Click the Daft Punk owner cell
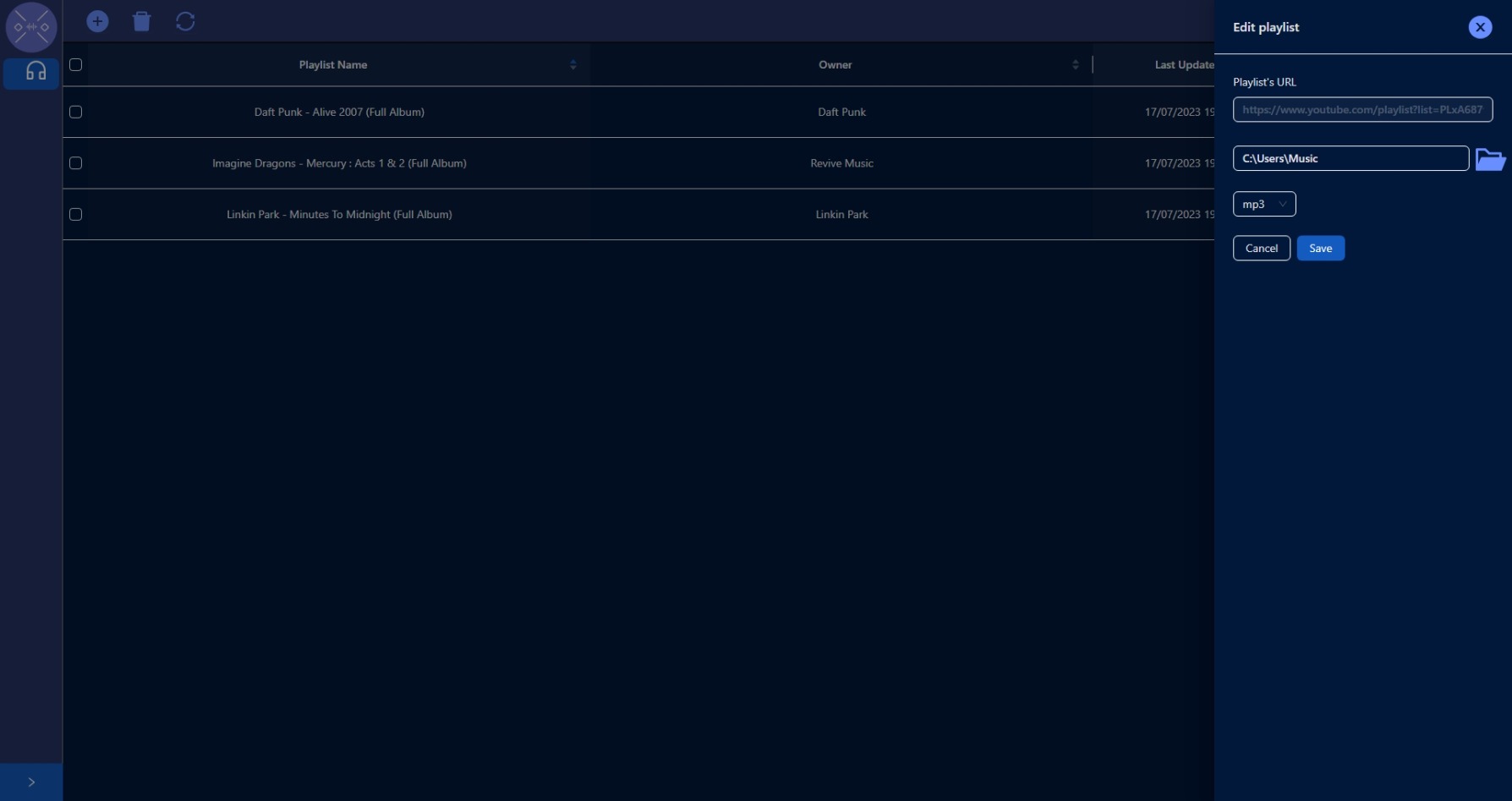This screenshot has width=1512, height=801. [x=841, y=112]
